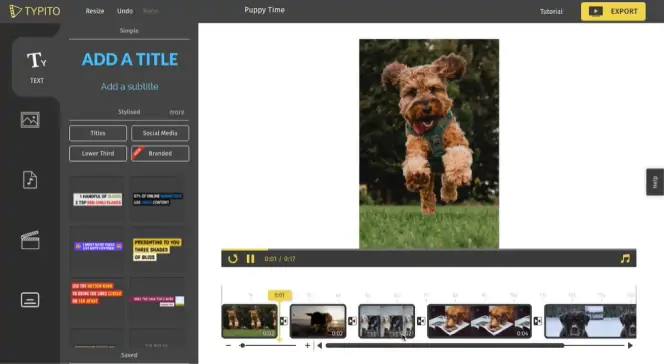The width and height of the screenshot is (664, 364).
Task: Open the Audio file panel icon
Action: tap(30, 180)
